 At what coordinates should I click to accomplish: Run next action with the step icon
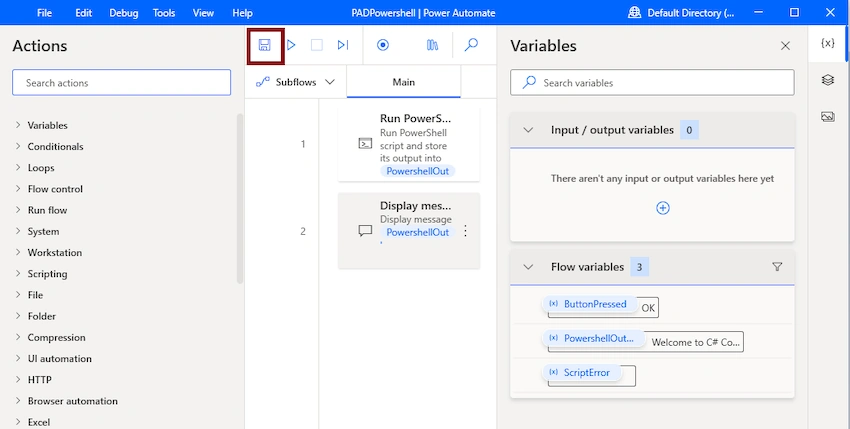tap(343, 45)
